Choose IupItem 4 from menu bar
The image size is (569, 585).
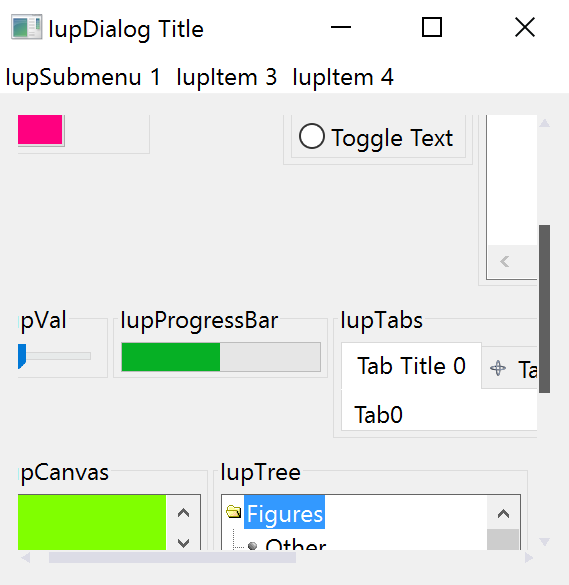[x=343, y=77]
